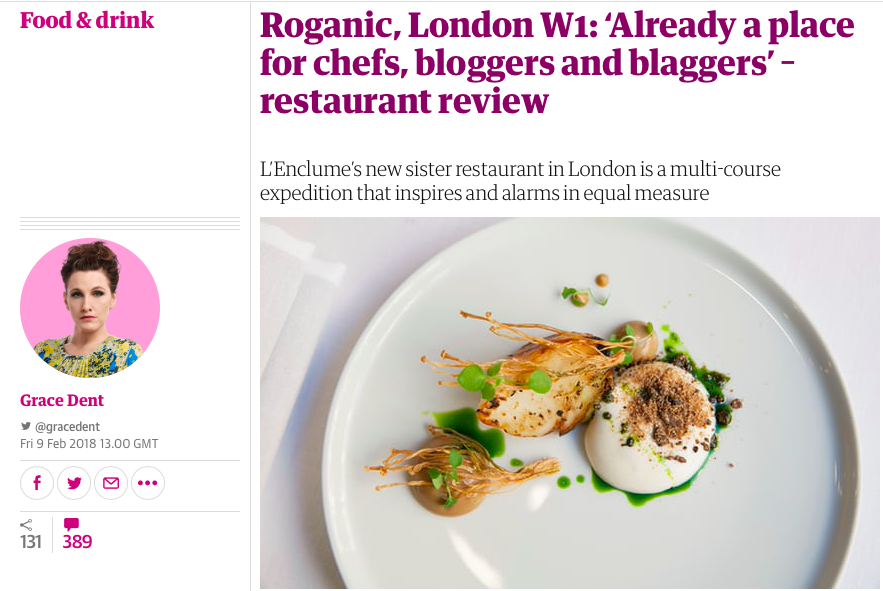This screenshot has height=591, width=883.
Task: Open the Food & drink section
Action: (87, 20)
